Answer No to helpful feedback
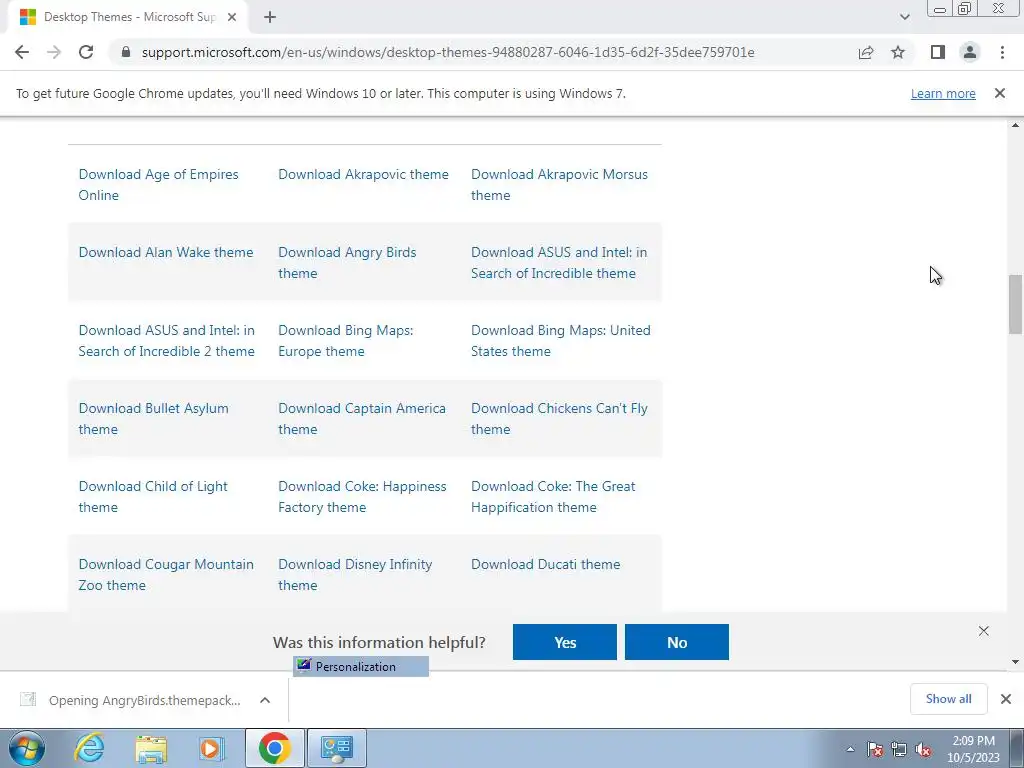1024x768 pixels. (677, 642)
